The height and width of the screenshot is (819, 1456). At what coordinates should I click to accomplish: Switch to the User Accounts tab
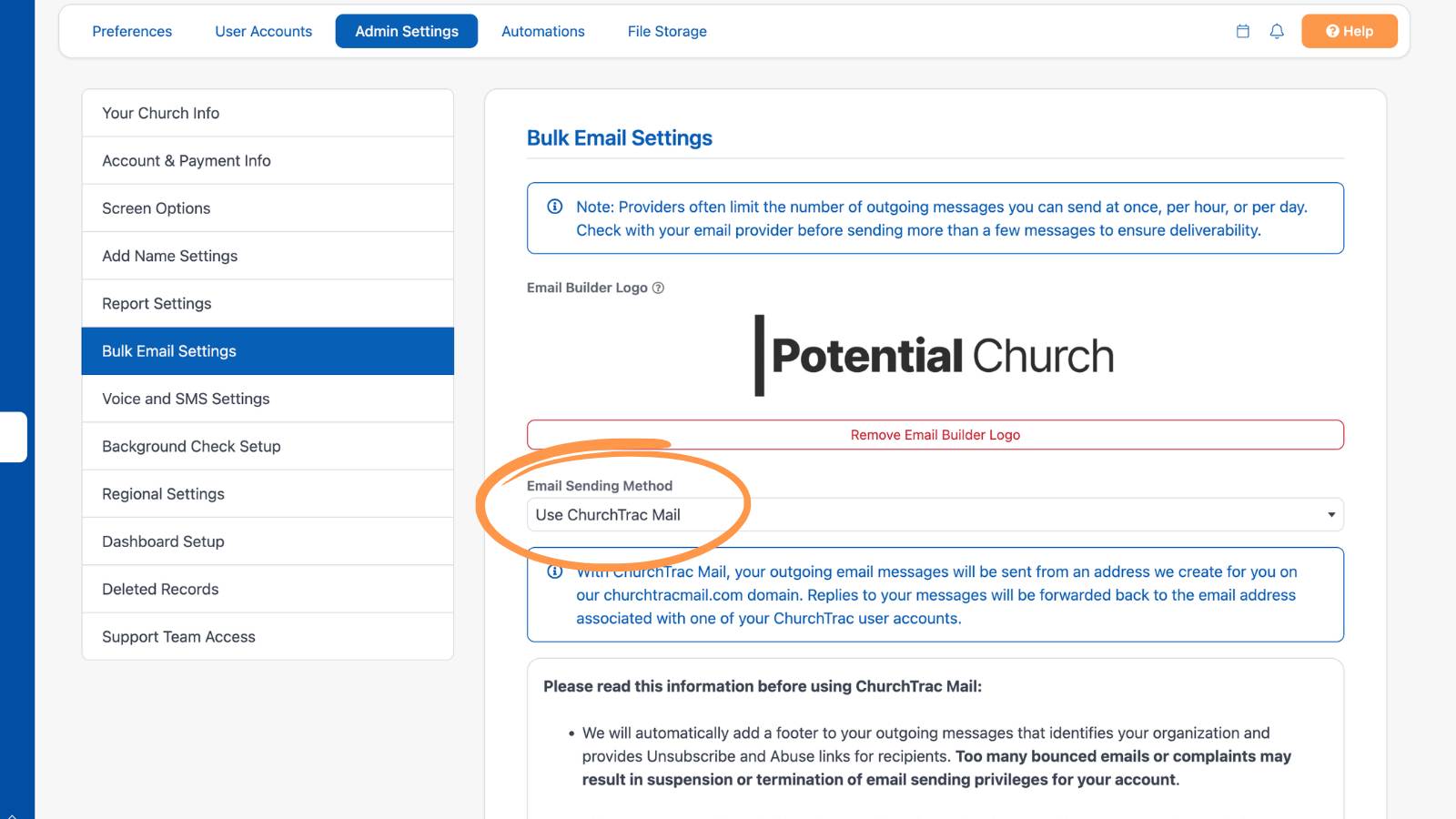click(263, 31)
